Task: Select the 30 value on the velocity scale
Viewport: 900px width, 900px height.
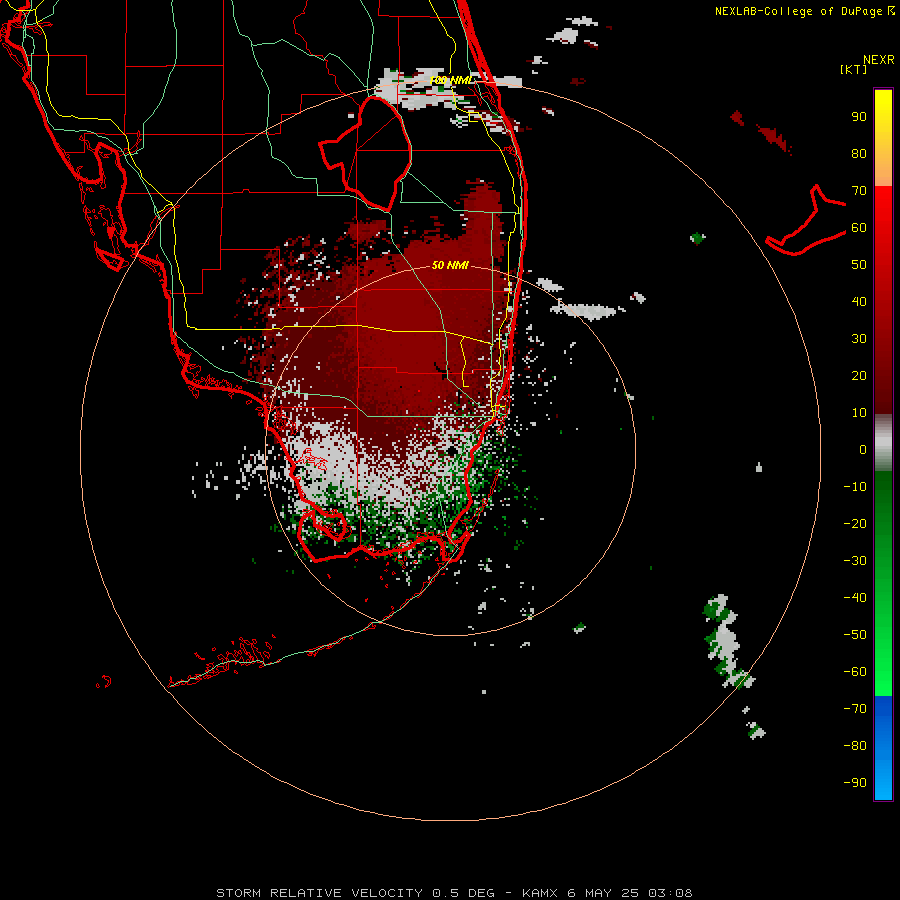Action: pyautogui.click(x=859, y=339)
